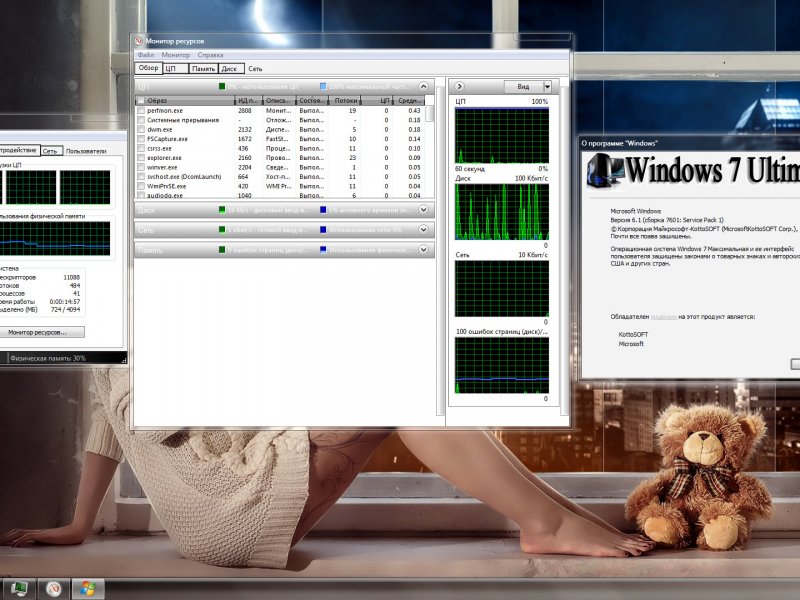800x600 pixels.
Task: Switch to the Диск tab
Action: pyautogui.click(x=232, y=68)
